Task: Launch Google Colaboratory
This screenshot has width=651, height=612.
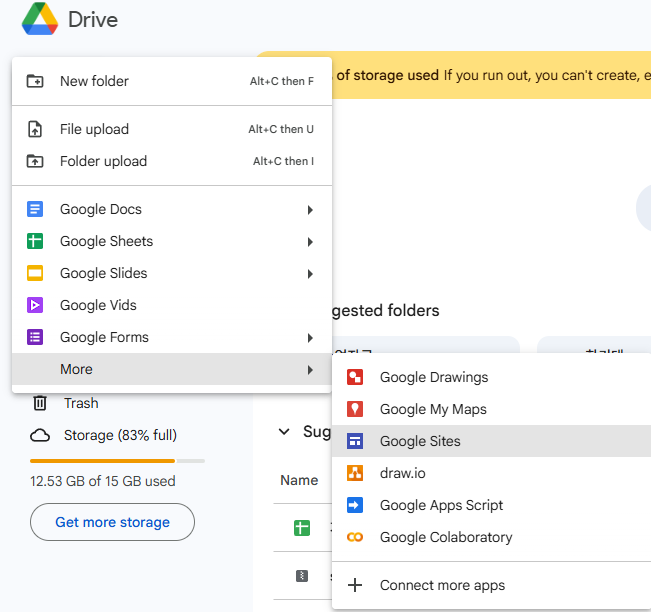Action: click(445, 537)
